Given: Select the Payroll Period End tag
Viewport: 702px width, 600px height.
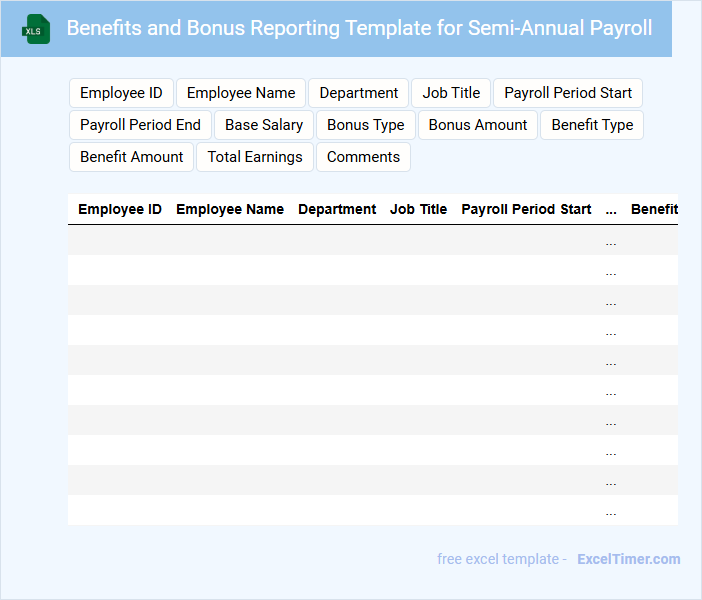Looking at the screenshot, I should [x=140, y=125].
